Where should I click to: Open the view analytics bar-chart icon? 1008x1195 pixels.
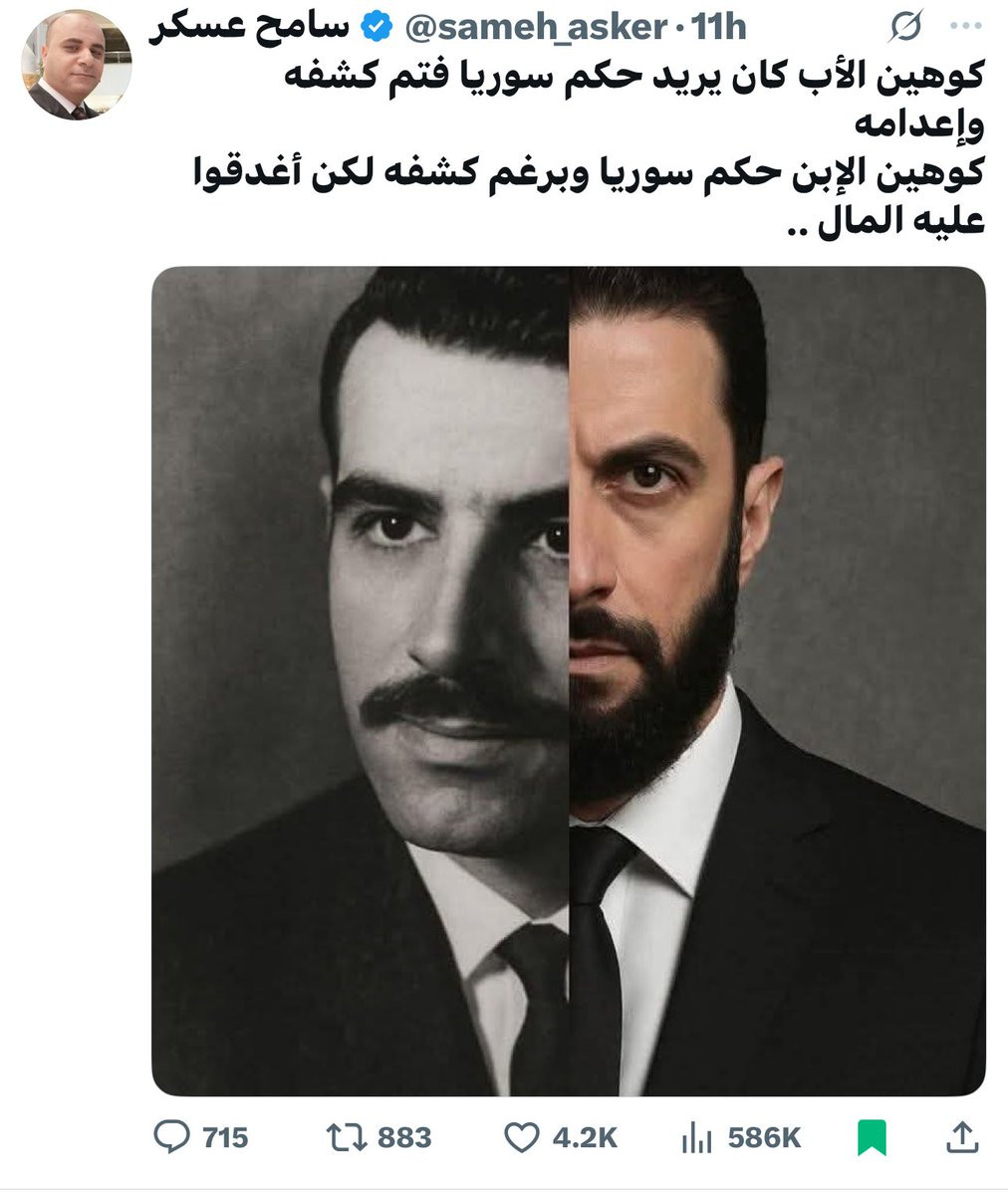(x=694, y=1137)
